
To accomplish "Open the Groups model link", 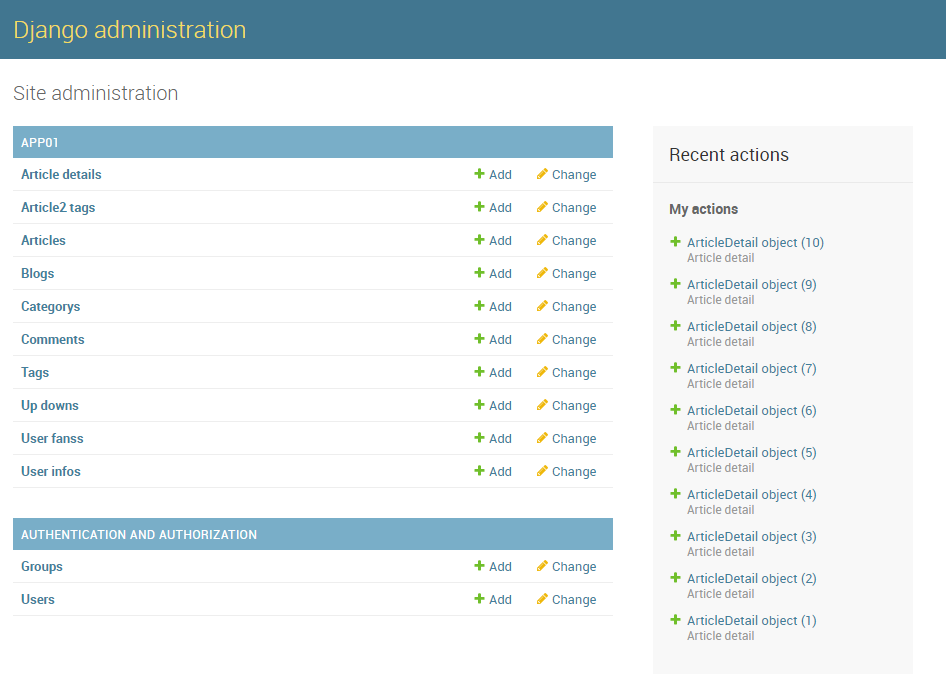I will pyautogui.click(x=42, y=567).
